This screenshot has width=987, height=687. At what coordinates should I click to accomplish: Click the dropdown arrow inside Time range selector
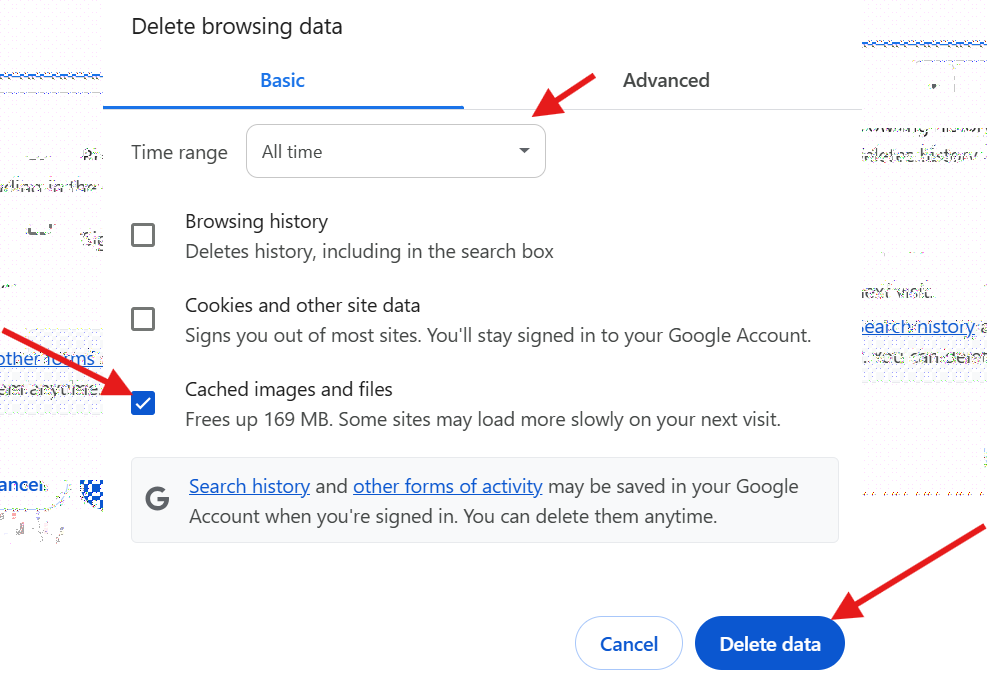pos(524,151)
